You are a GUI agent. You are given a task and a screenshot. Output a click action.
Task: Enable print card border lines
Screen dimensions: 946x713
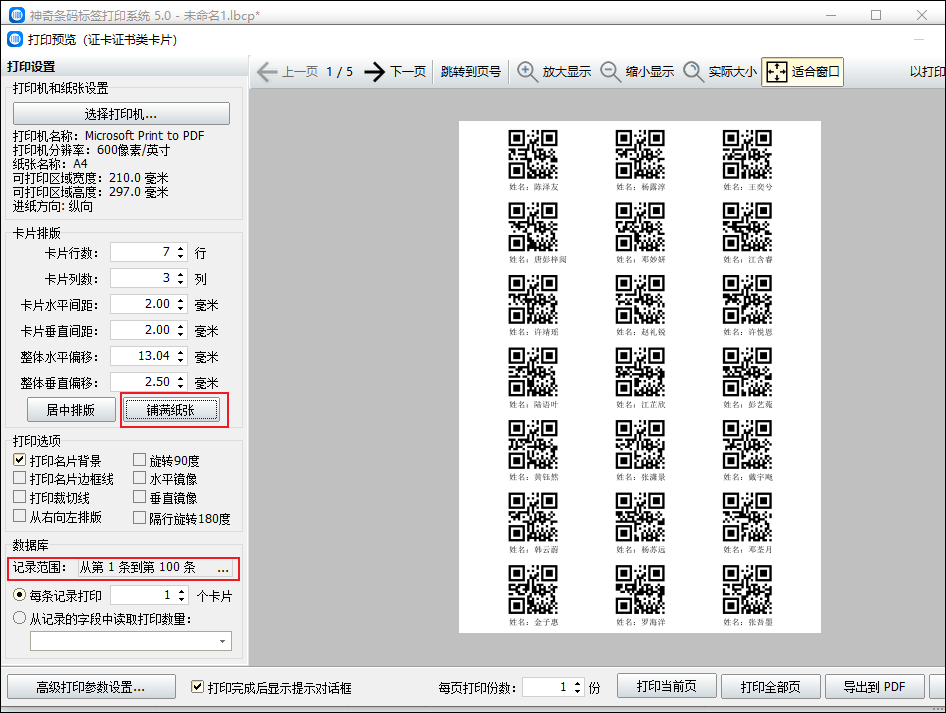pyautogui.click(x=19, y=478)
